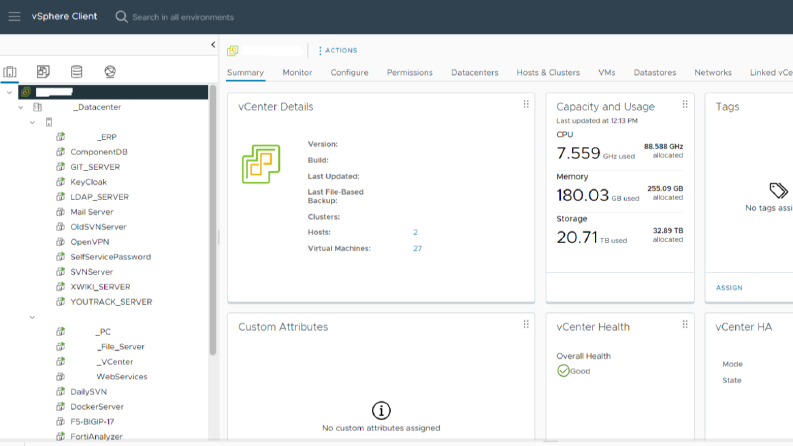This screenshot has height=446, width=793.
Task: Open the VMs tab
Action: [x=607, y=72]
